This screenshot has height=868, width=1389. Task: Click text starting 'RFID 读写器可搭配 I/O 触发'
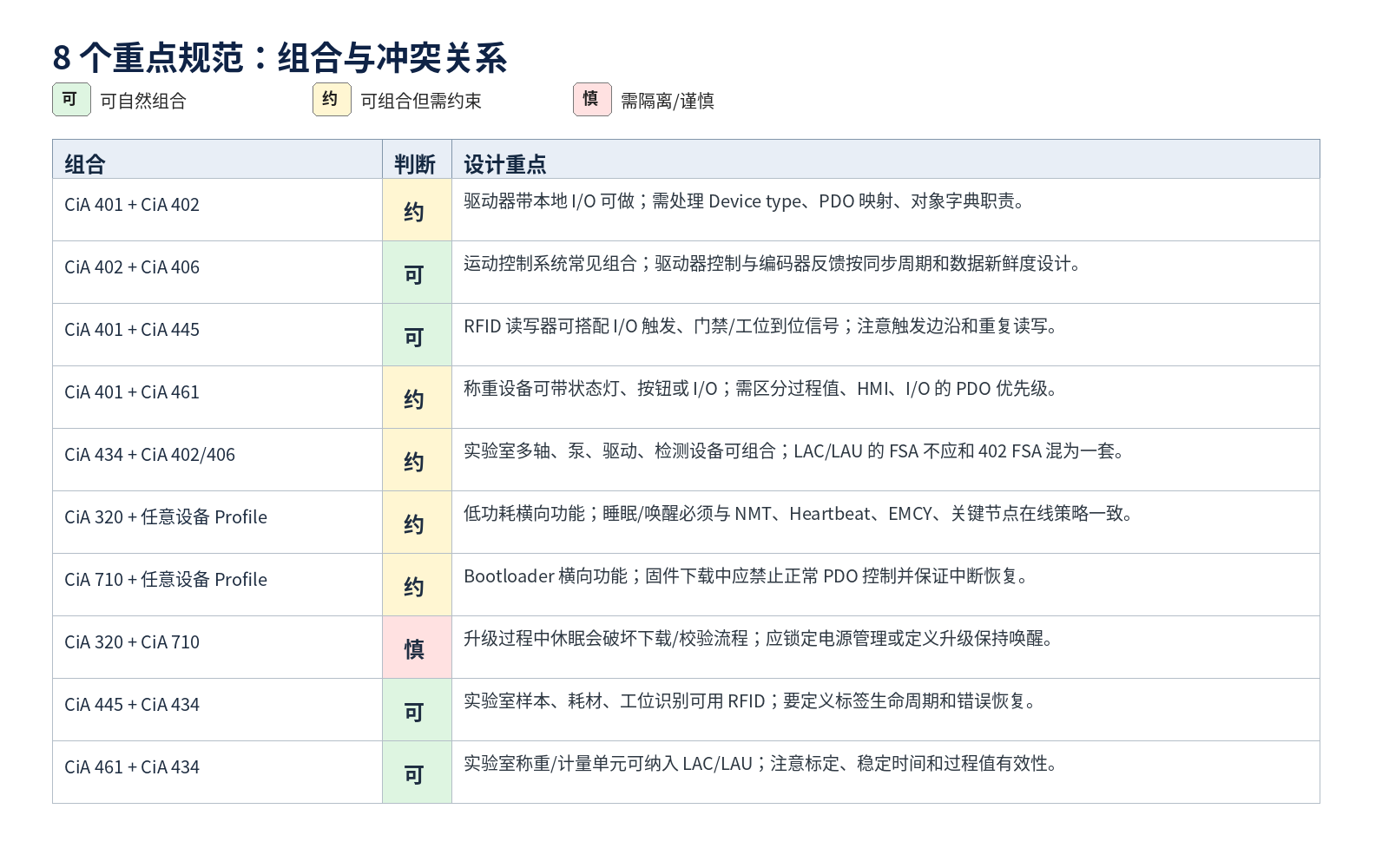pos(761,326)
